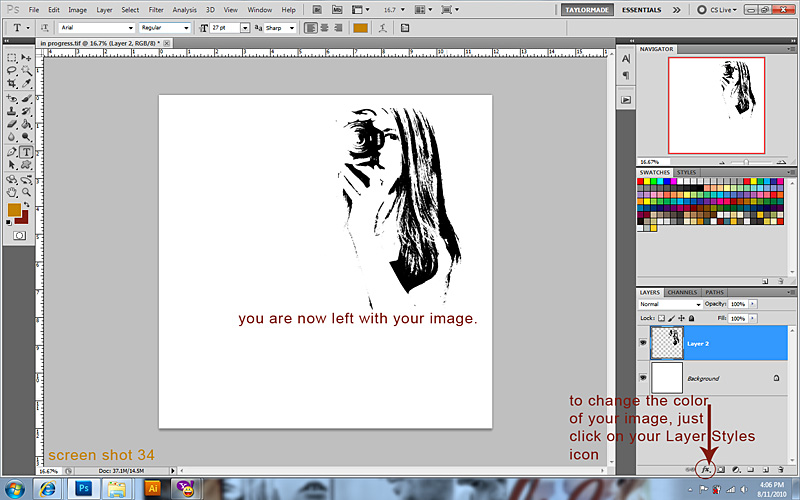Select the Blur tool
This screenshot has height=500, width=800.
point(12,137)
